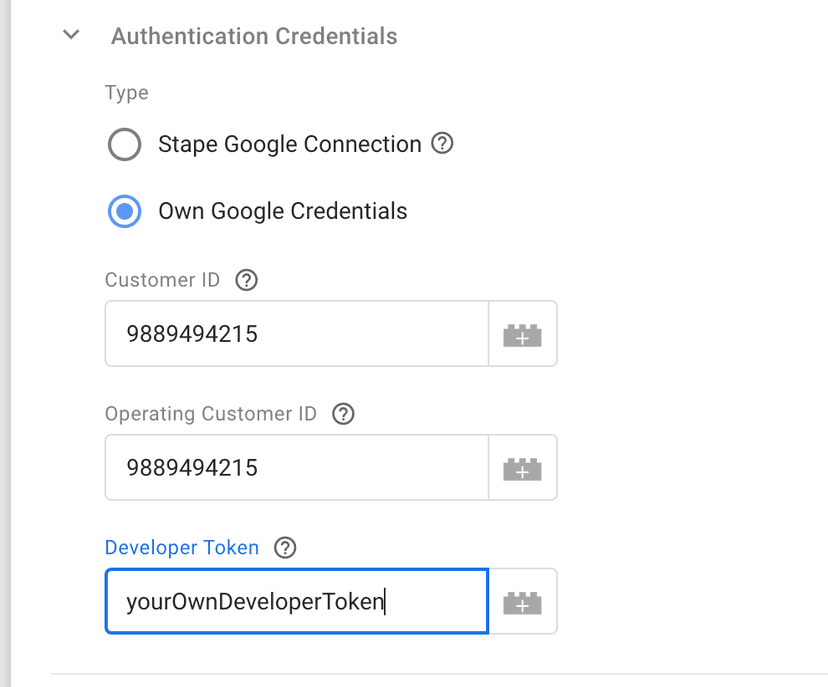The width and height of the screenshot is (828, 687).
Task: Open help tooltip for Stape Google Connection
Action: pyautogui.click(x=442, y=143)
